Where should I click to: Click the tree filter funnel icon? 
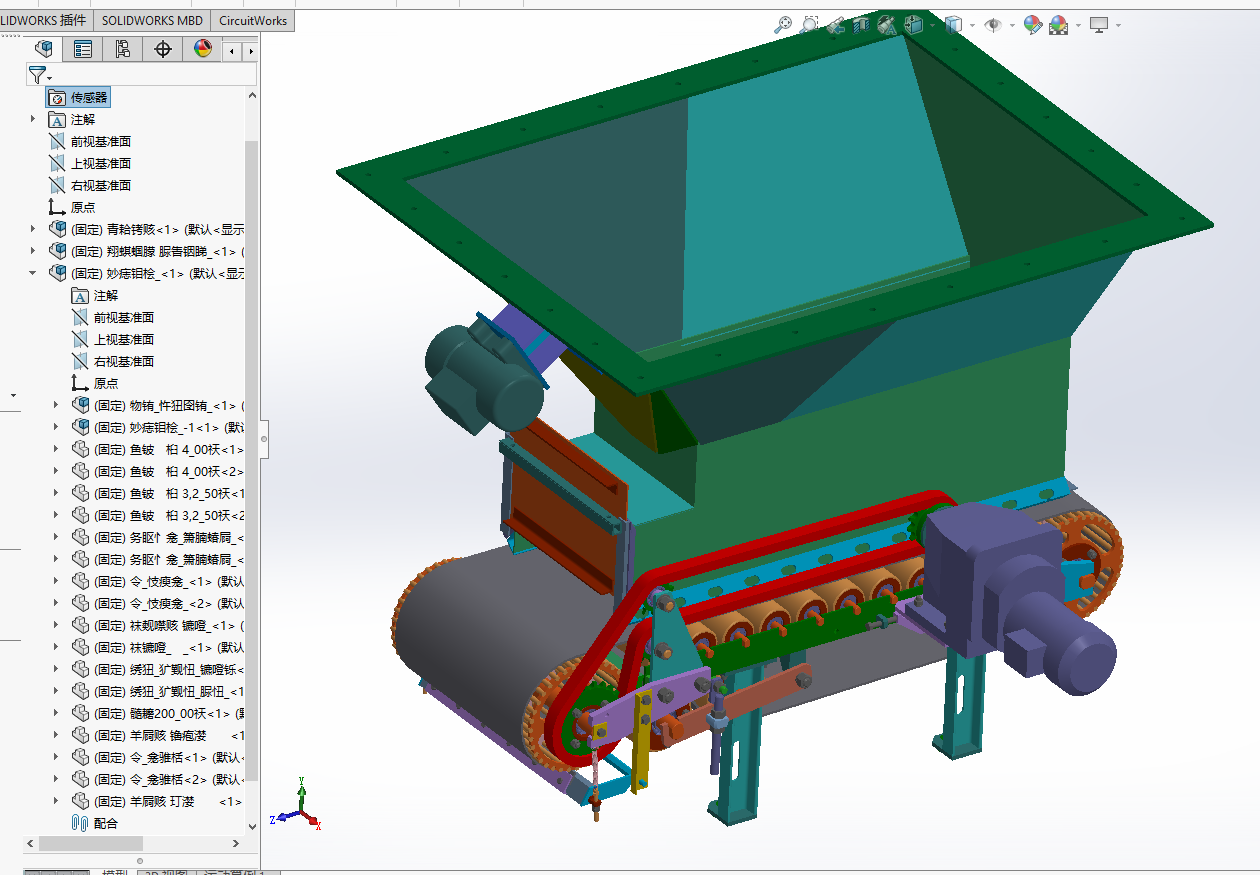pos(37,74)
